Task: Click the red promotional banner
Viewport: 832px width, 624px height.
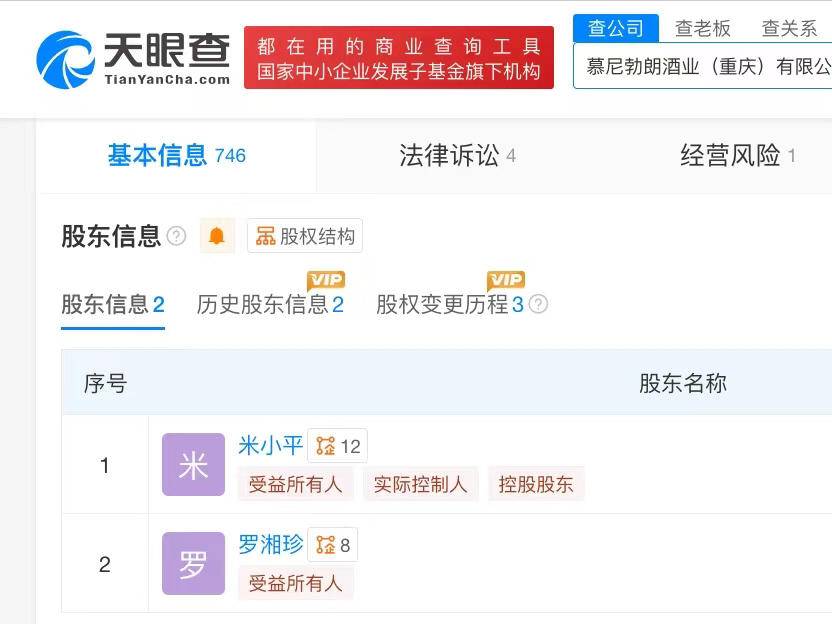Action: click(x=398, y=58)
